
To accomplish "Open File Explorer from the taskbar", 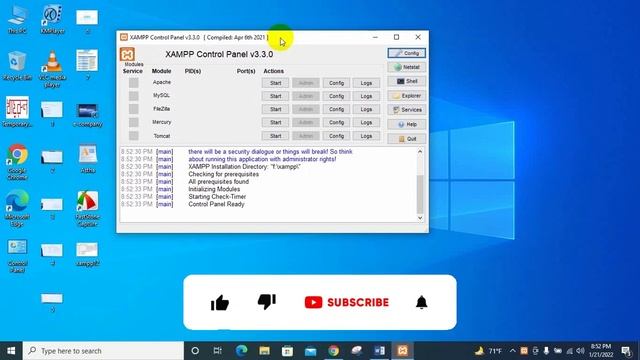I will click(264, 351).
